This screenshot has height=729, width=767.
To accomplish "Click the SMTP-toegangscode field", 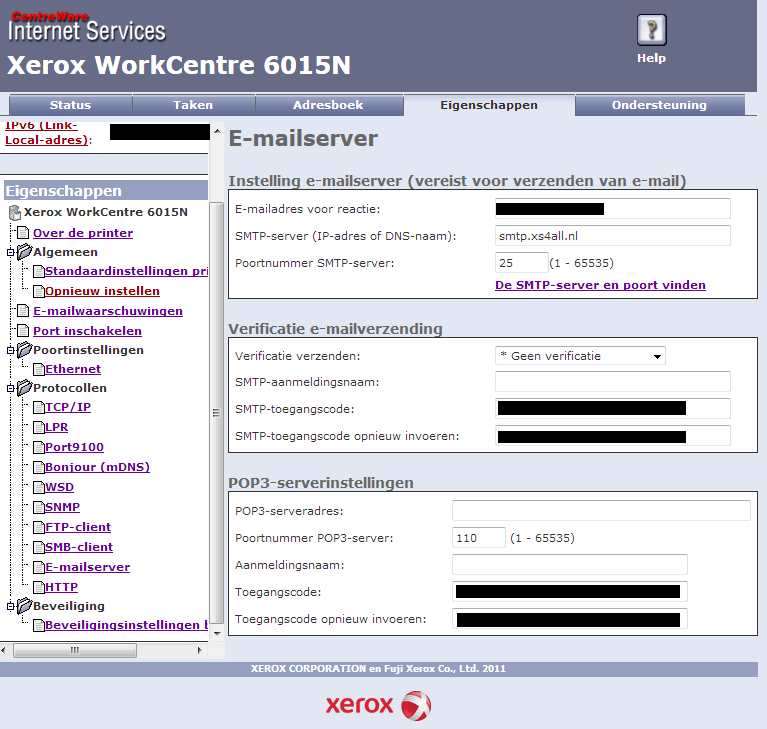I will coord(613,409).
